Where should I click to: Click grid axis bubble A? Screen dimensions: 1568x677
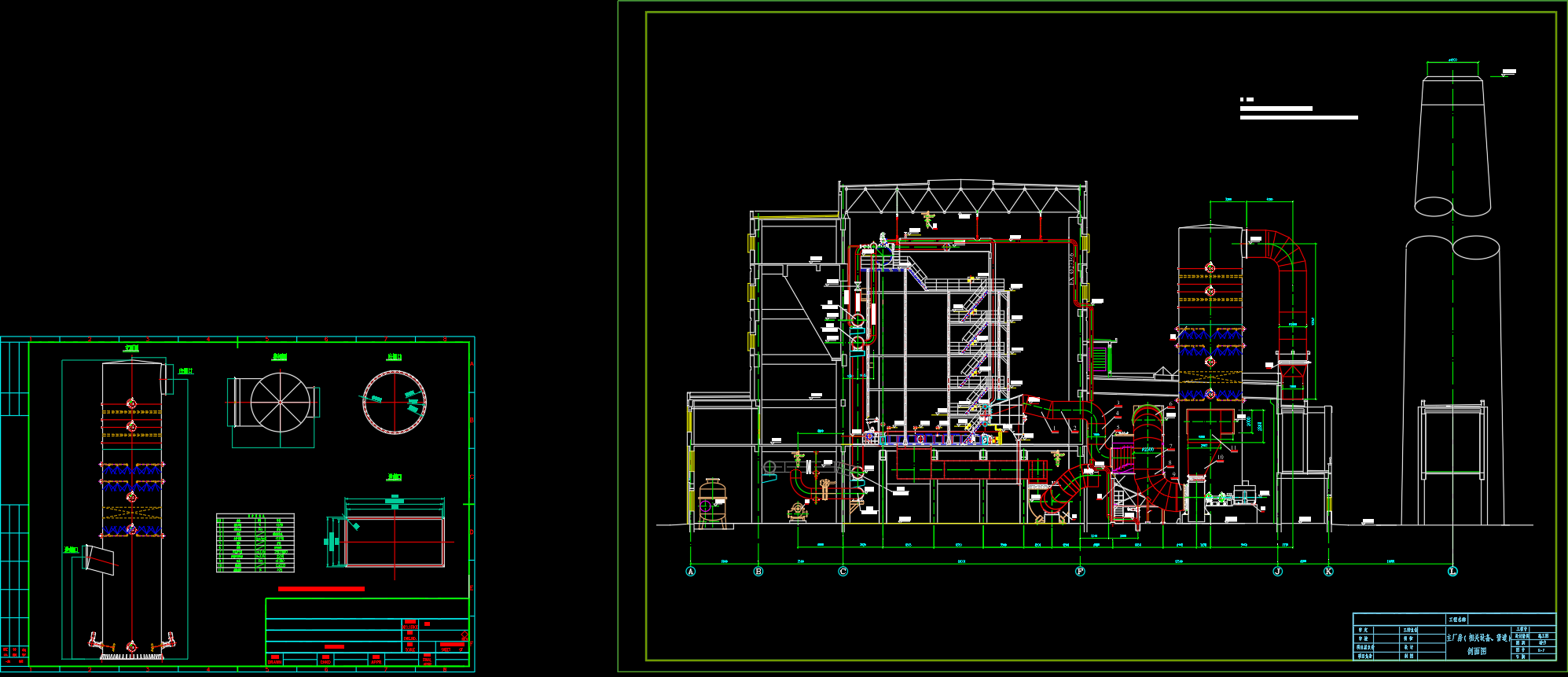691,572
